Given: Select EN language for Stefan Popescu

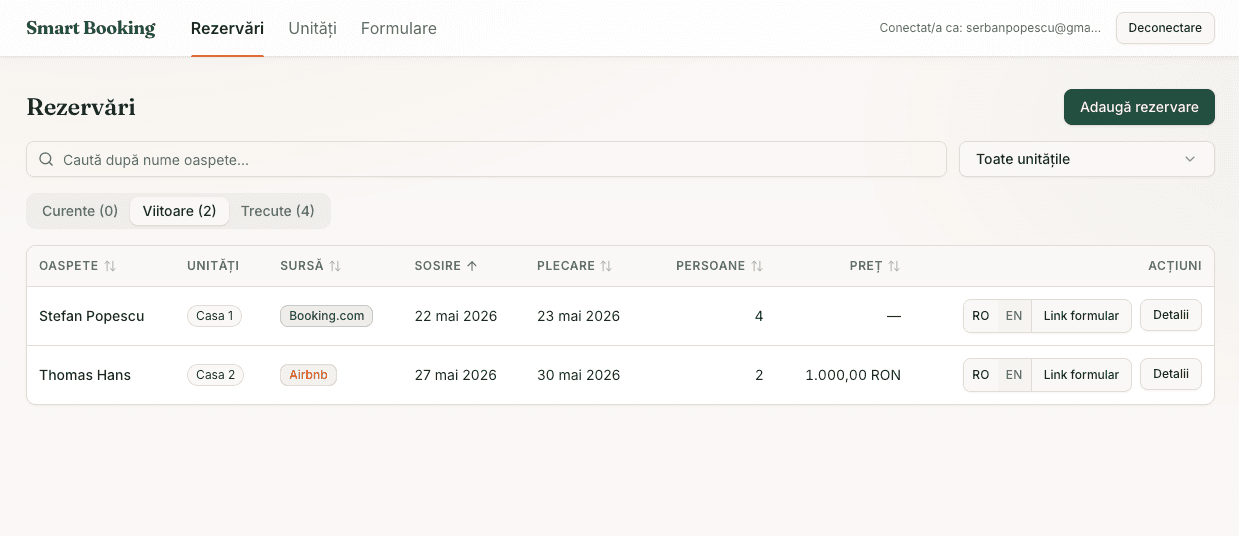Looking at the screenshot, I should click(x=1014, y=316).
